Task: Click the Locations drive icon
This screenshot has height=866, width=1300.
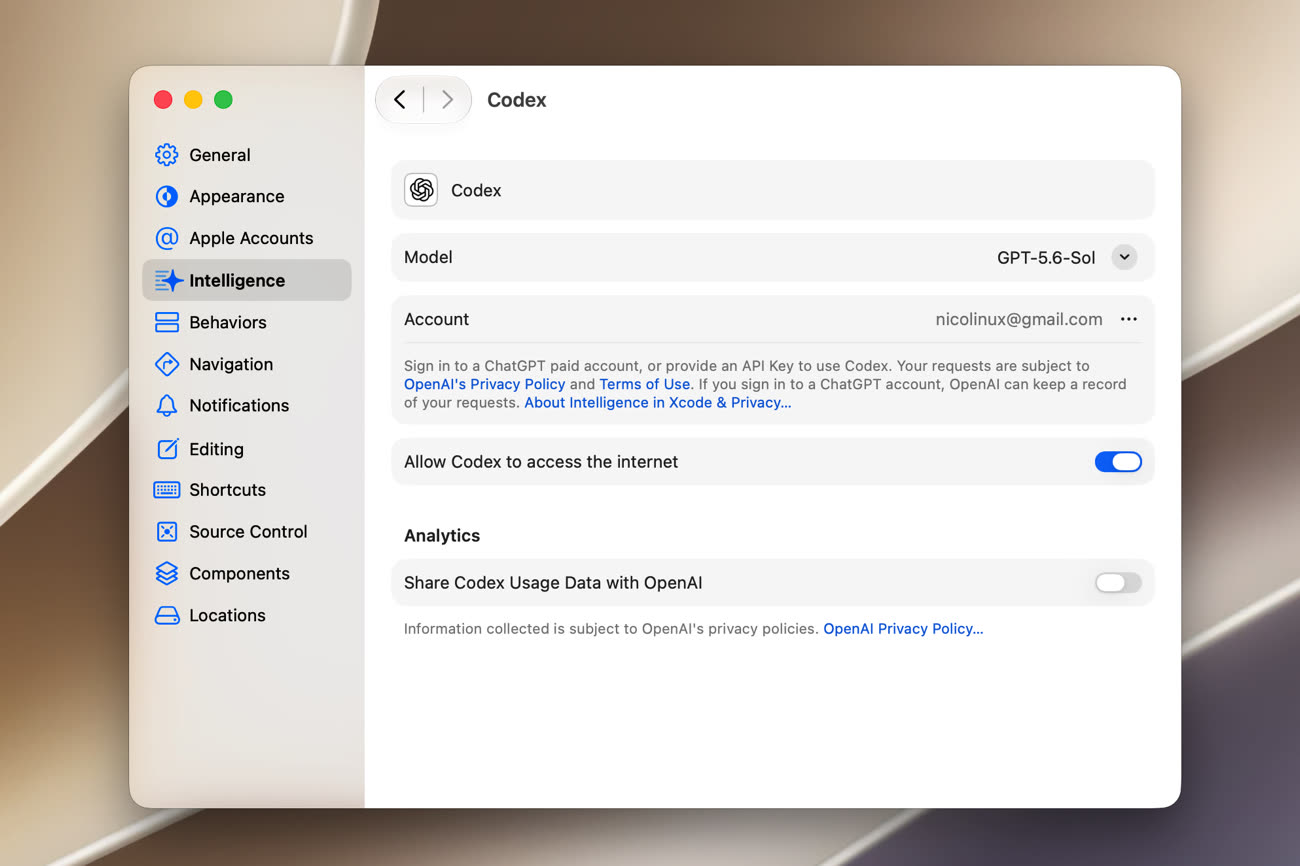Action: click(x=167, y=615)
